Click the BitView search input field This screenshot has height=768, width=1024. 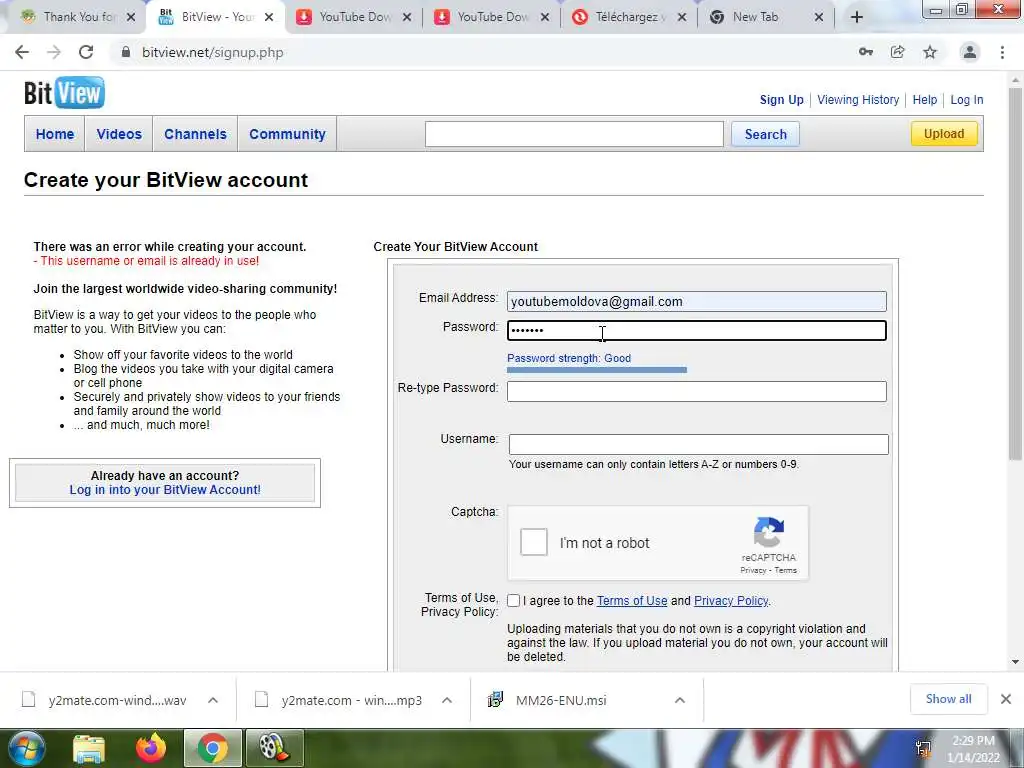(x=574, y=134)
